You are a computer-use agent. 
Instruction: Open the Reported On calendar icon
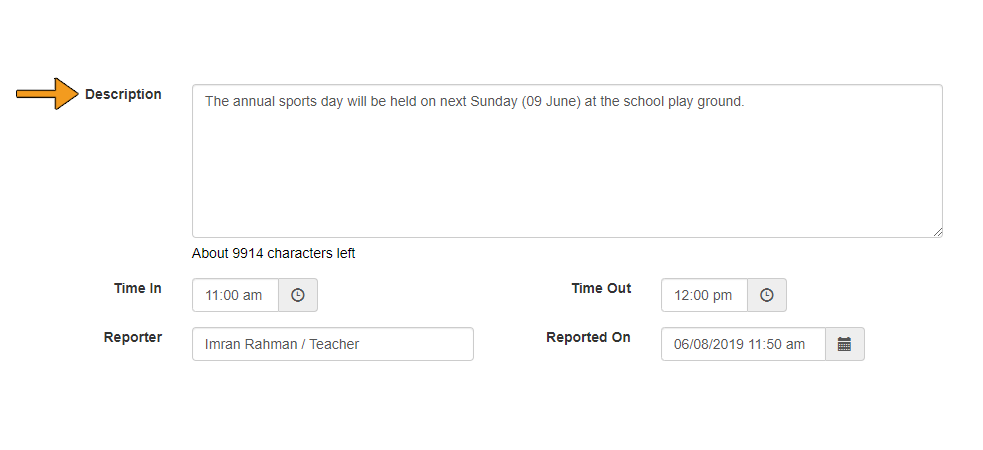[844, 344]
